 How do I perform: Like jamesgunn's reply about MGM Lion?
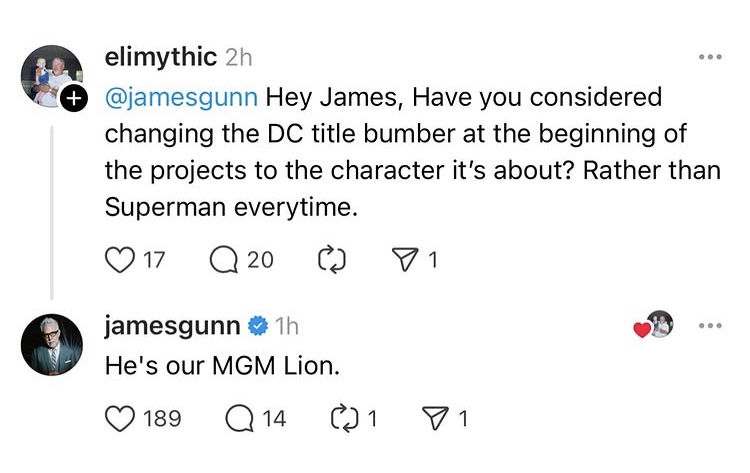119,417
